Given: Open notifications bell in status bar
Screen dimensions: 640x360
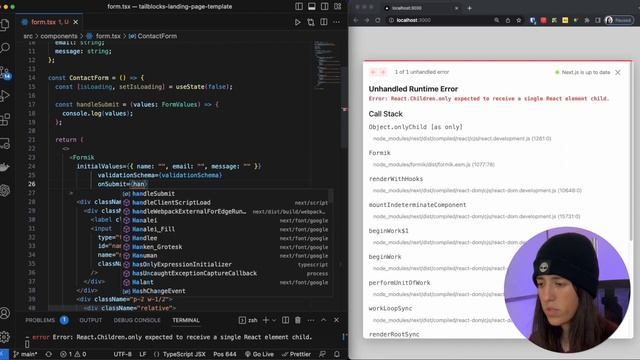Looking at the screenshot, I should (x=337, y=354).
